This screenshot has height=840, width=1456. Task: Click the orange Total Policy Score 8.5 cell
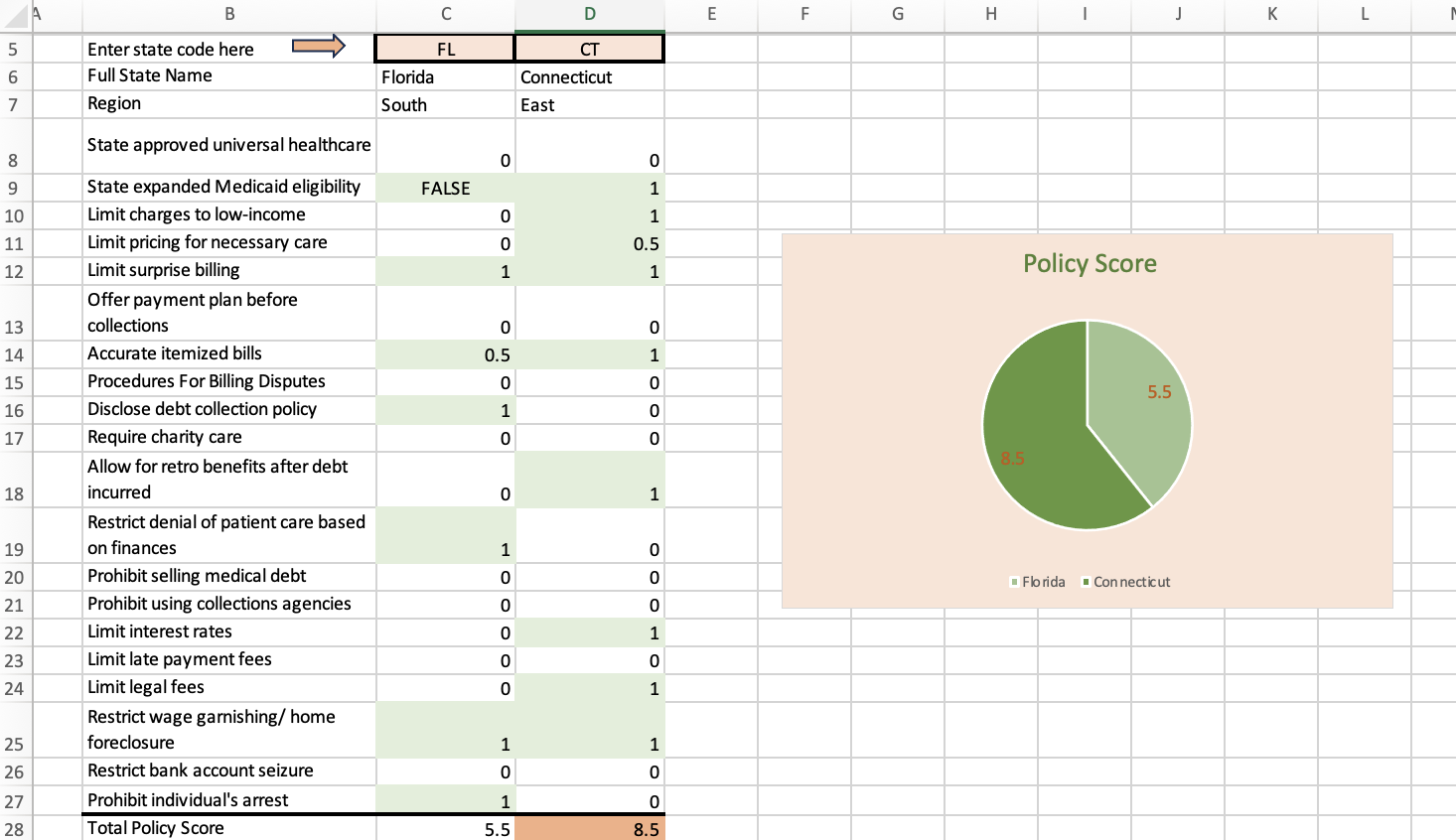tap(589, 829)
